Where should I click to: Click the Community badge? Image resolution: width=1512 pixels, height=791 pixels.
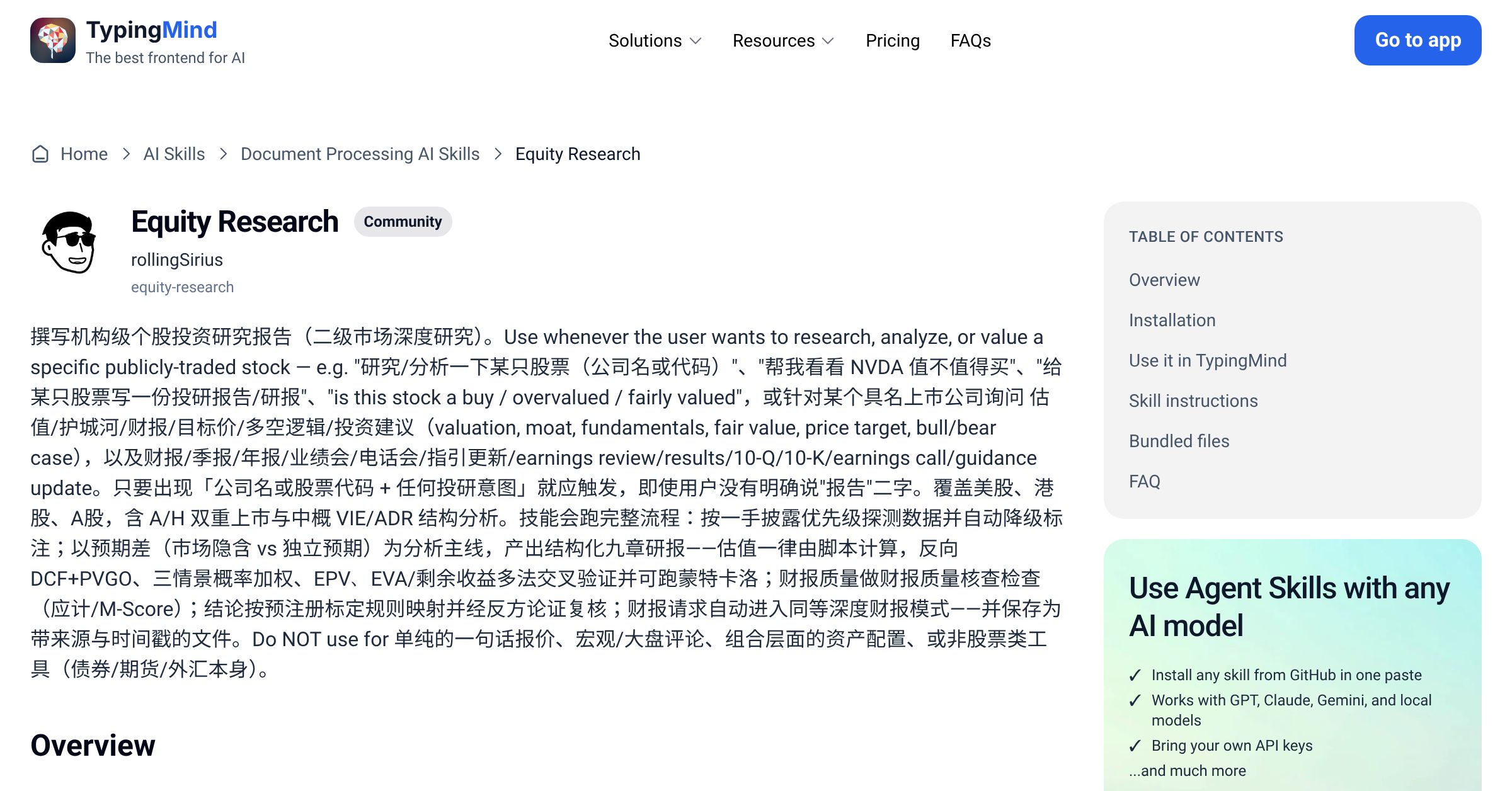(403, 222)
